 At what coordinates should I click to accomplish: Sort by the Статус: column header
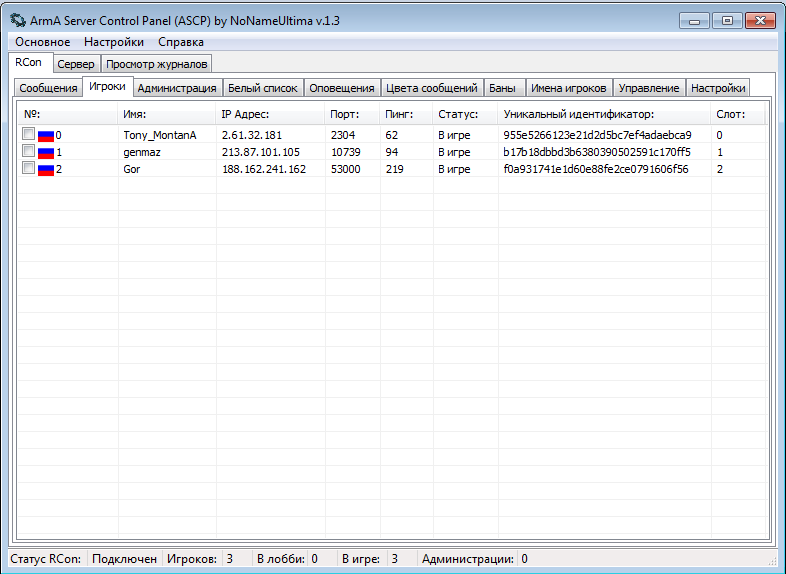465,114
